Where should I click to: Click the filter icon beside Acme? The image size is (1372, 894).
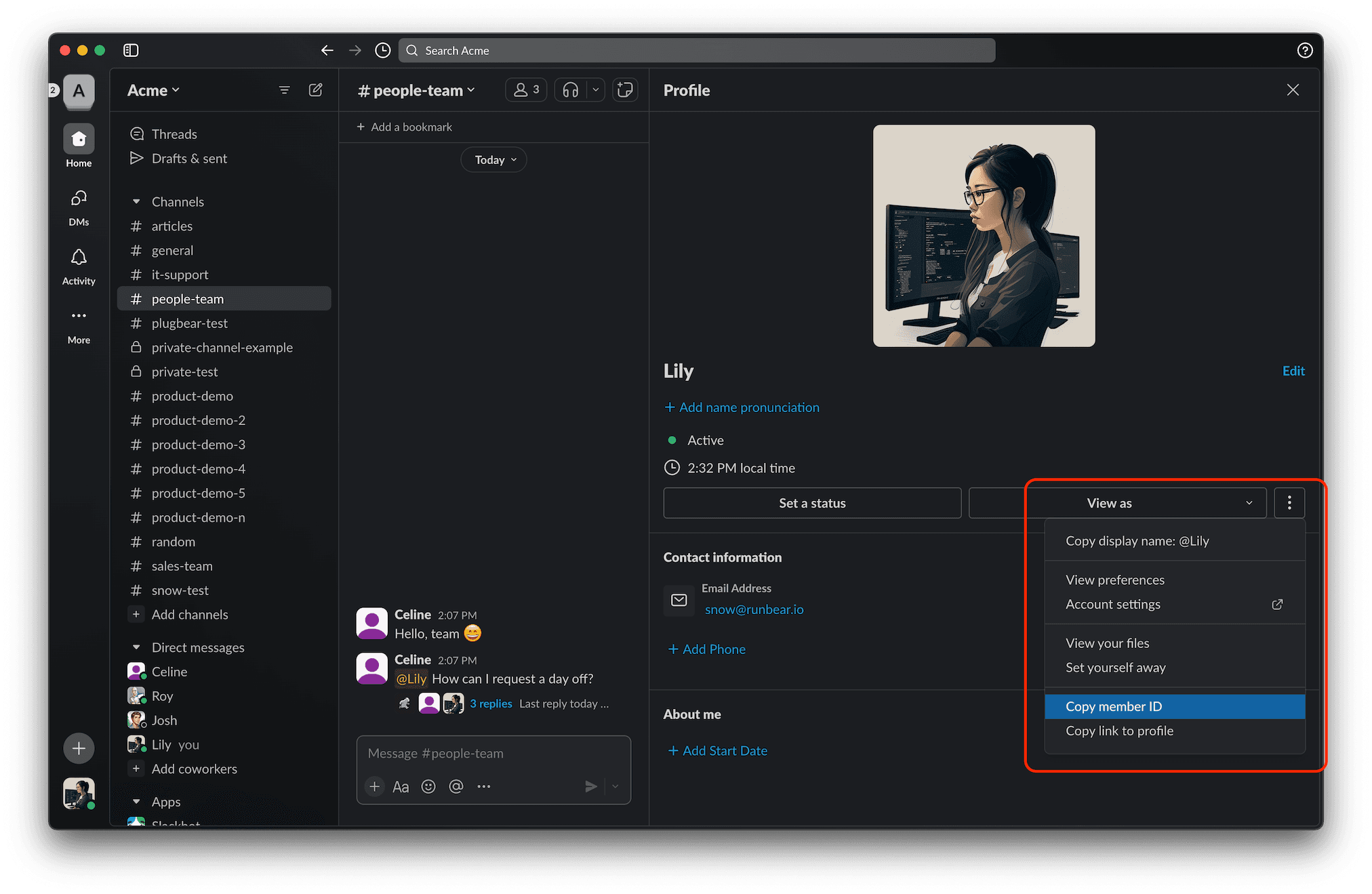(285, 90)
